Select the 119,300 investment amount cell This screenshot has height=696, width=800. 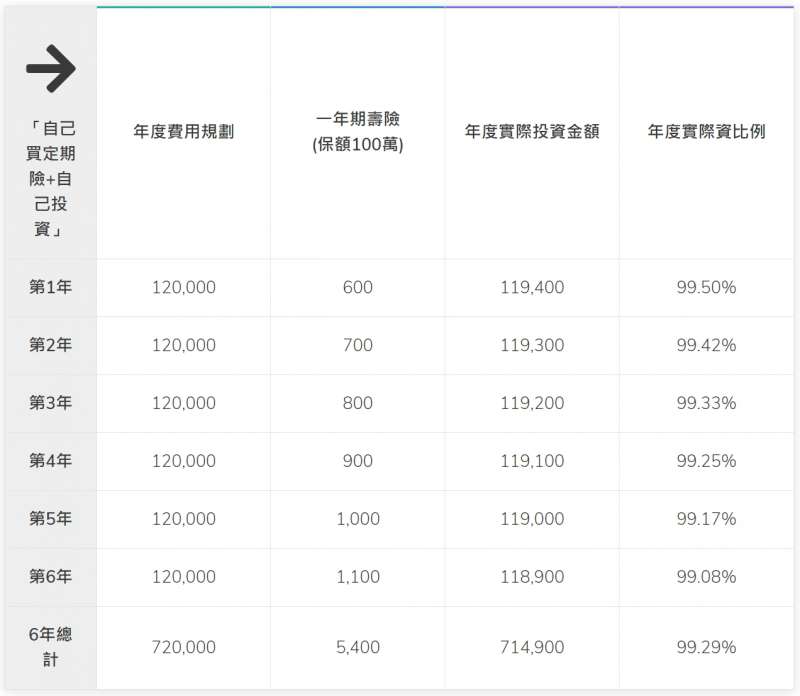coord(532,345)
